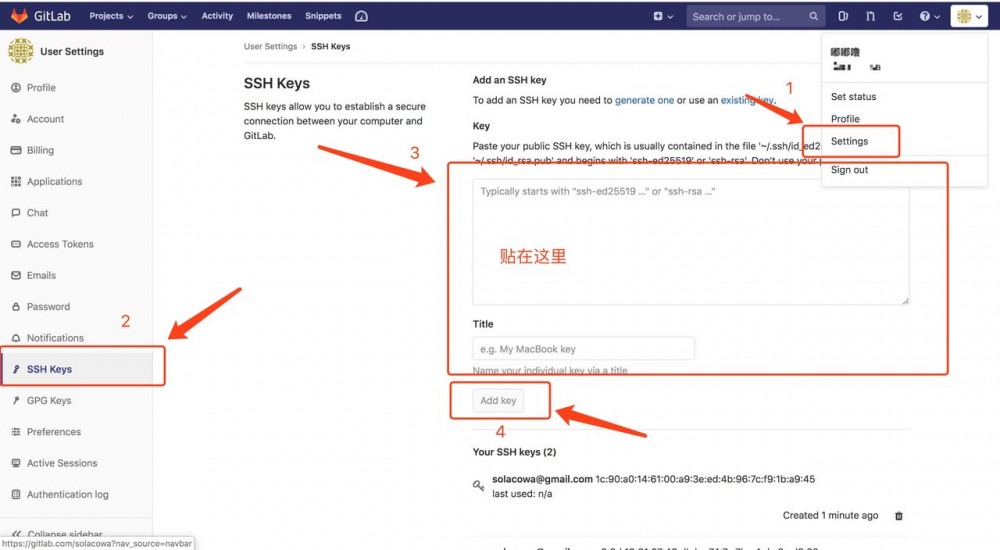Open Preferences settings page
This screenshot has height=550, width=1000.
(x=54, y=431)
